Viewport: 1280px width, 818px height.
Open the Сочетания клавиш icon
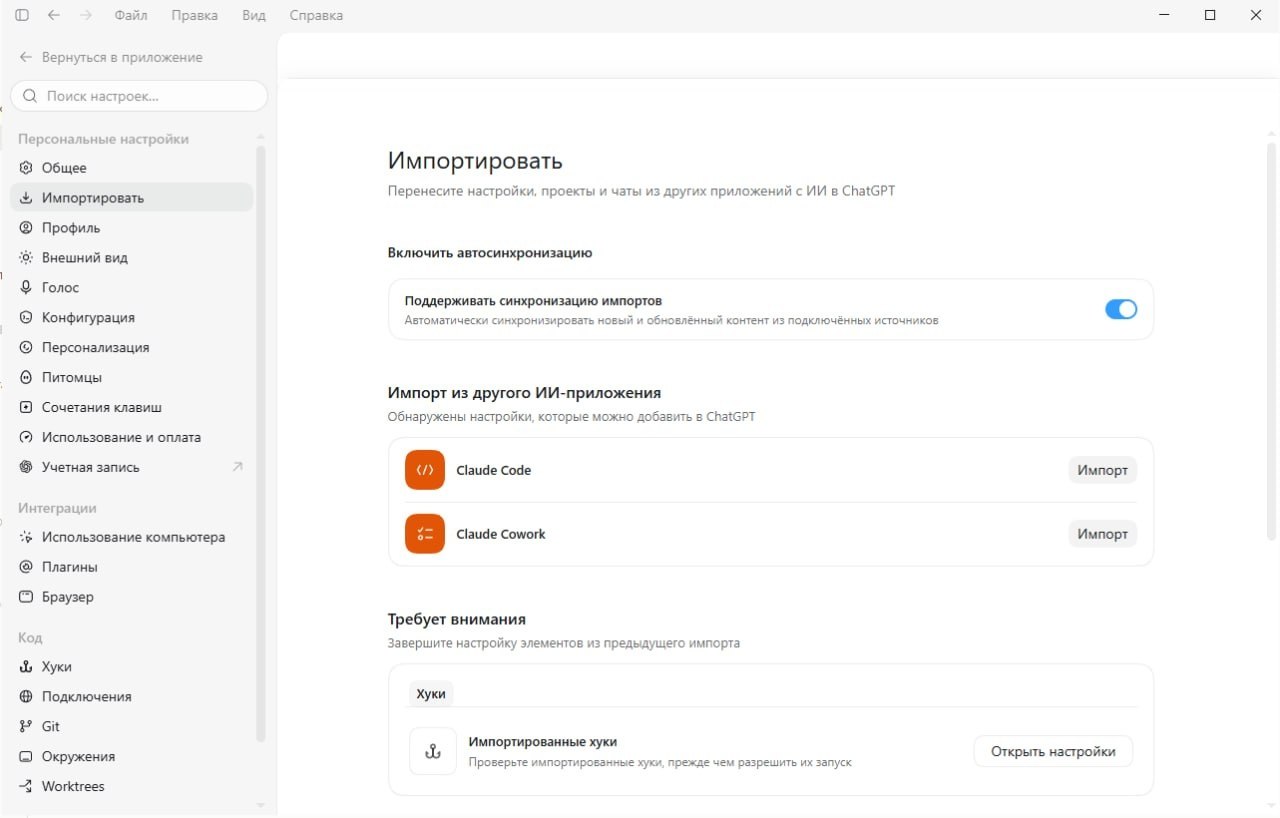click(26, 408)
